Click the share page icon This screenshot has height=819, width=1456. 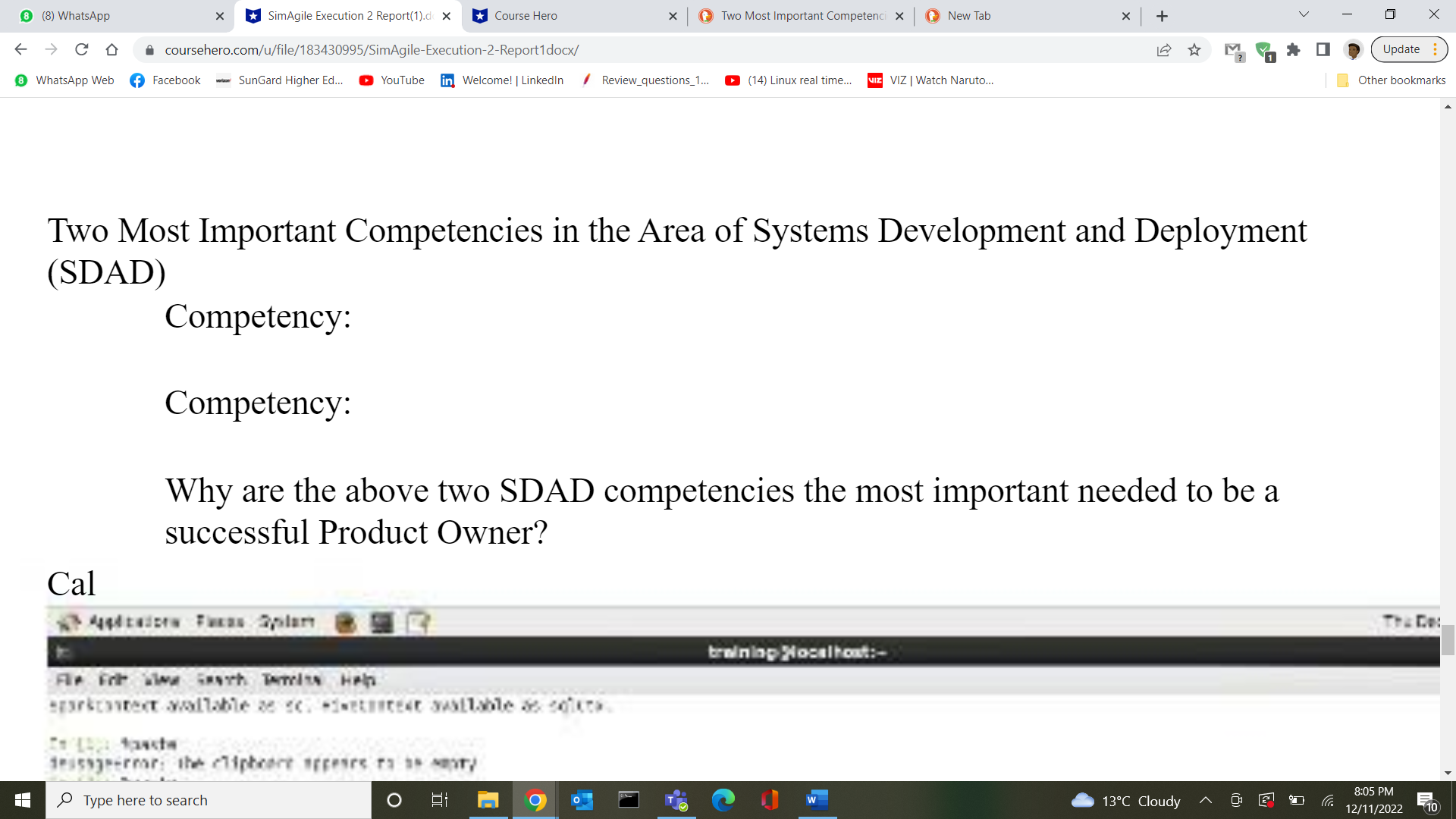[x=1164, y=50]
